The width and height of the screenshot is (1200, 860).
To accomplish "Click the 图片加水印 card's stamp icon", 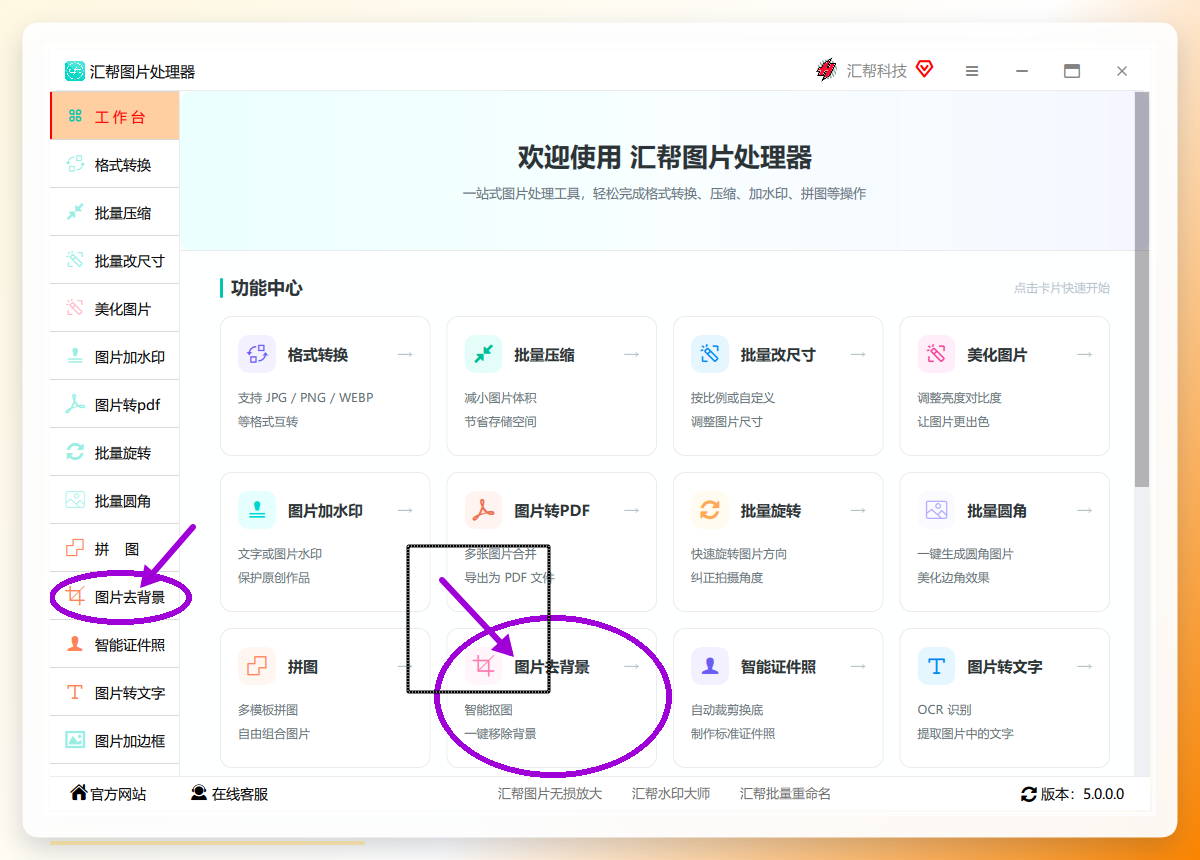I will pos(257,510).
